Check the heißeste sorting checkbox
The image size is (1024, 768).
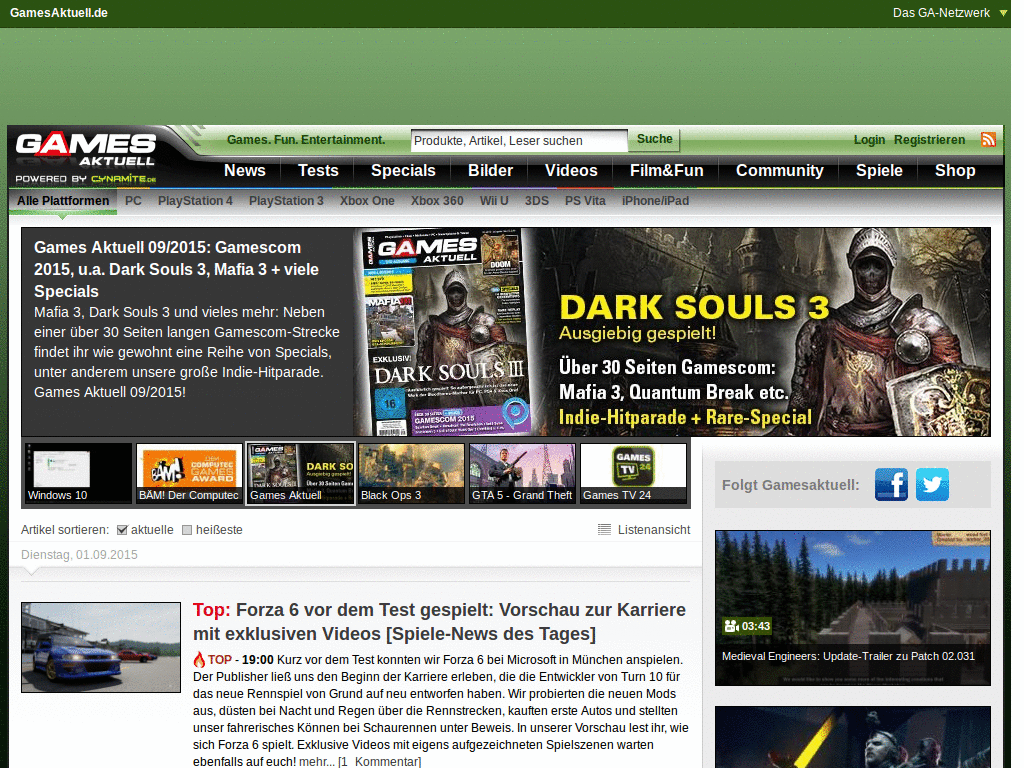pos(187,530)
